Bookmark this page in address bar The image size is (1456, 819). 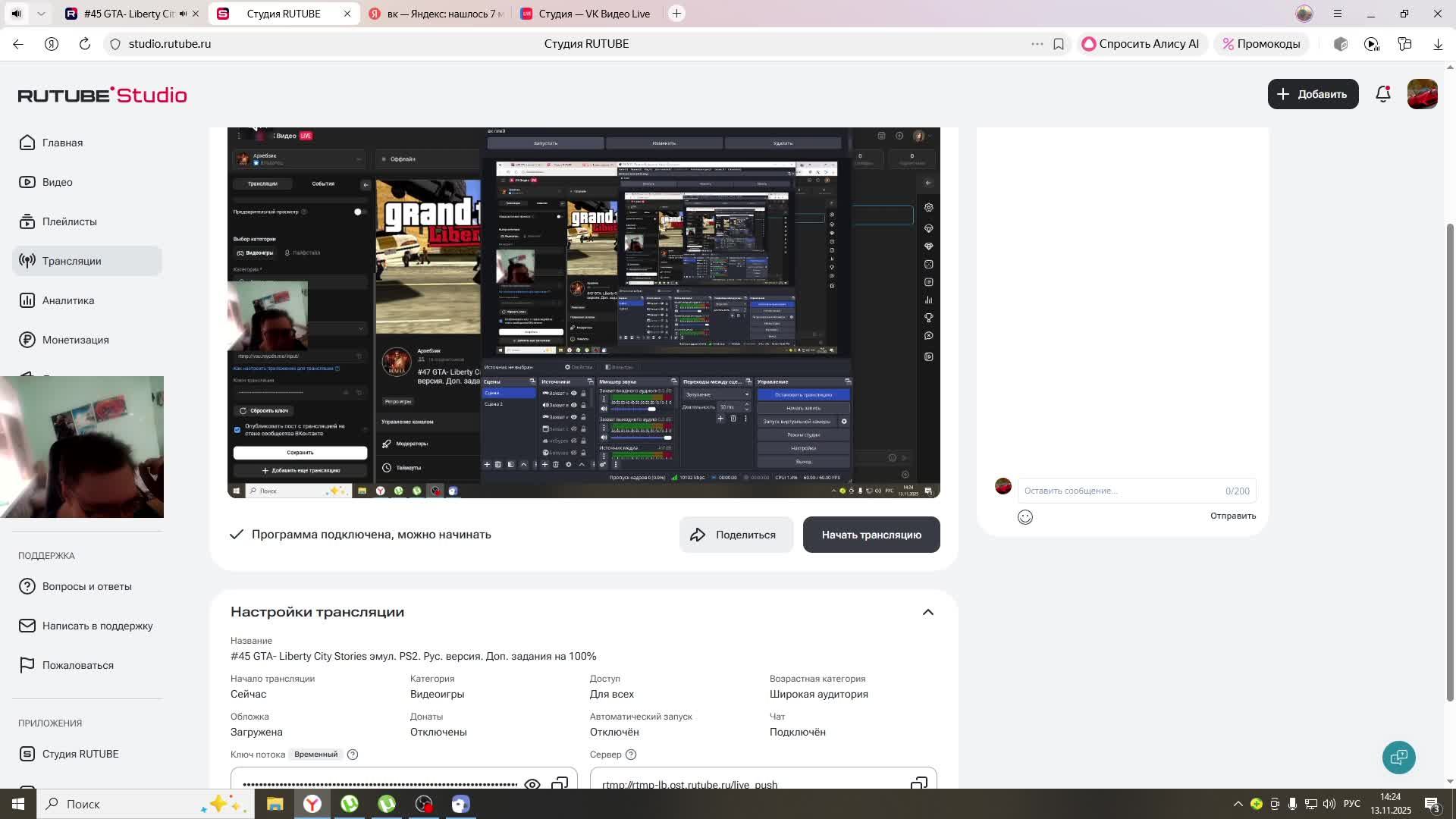1059,44
